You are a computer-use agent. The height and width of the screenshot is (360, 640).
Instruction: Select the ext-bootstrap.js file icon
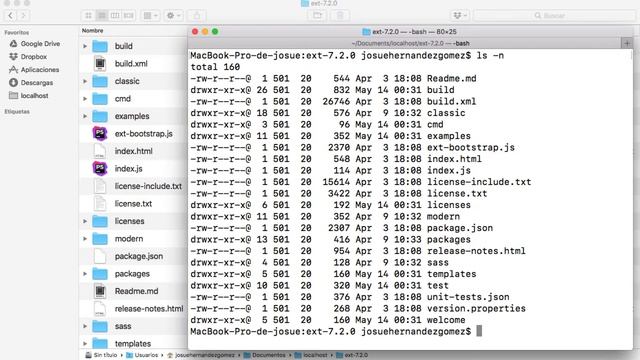[x=100, y=133]
